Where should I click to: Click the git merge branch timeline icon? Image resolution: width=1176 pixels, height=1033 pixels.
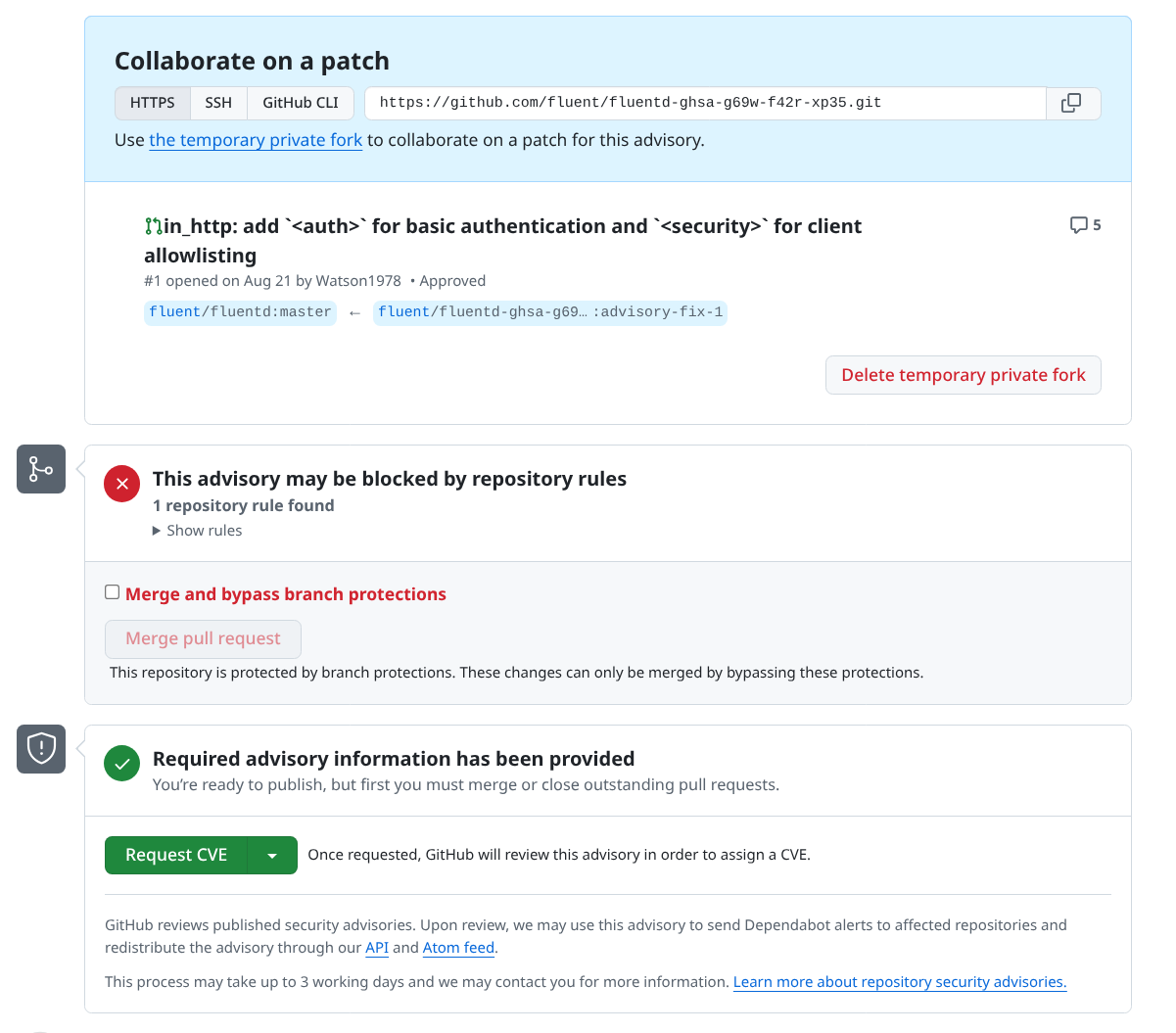[x=41, y=469]
